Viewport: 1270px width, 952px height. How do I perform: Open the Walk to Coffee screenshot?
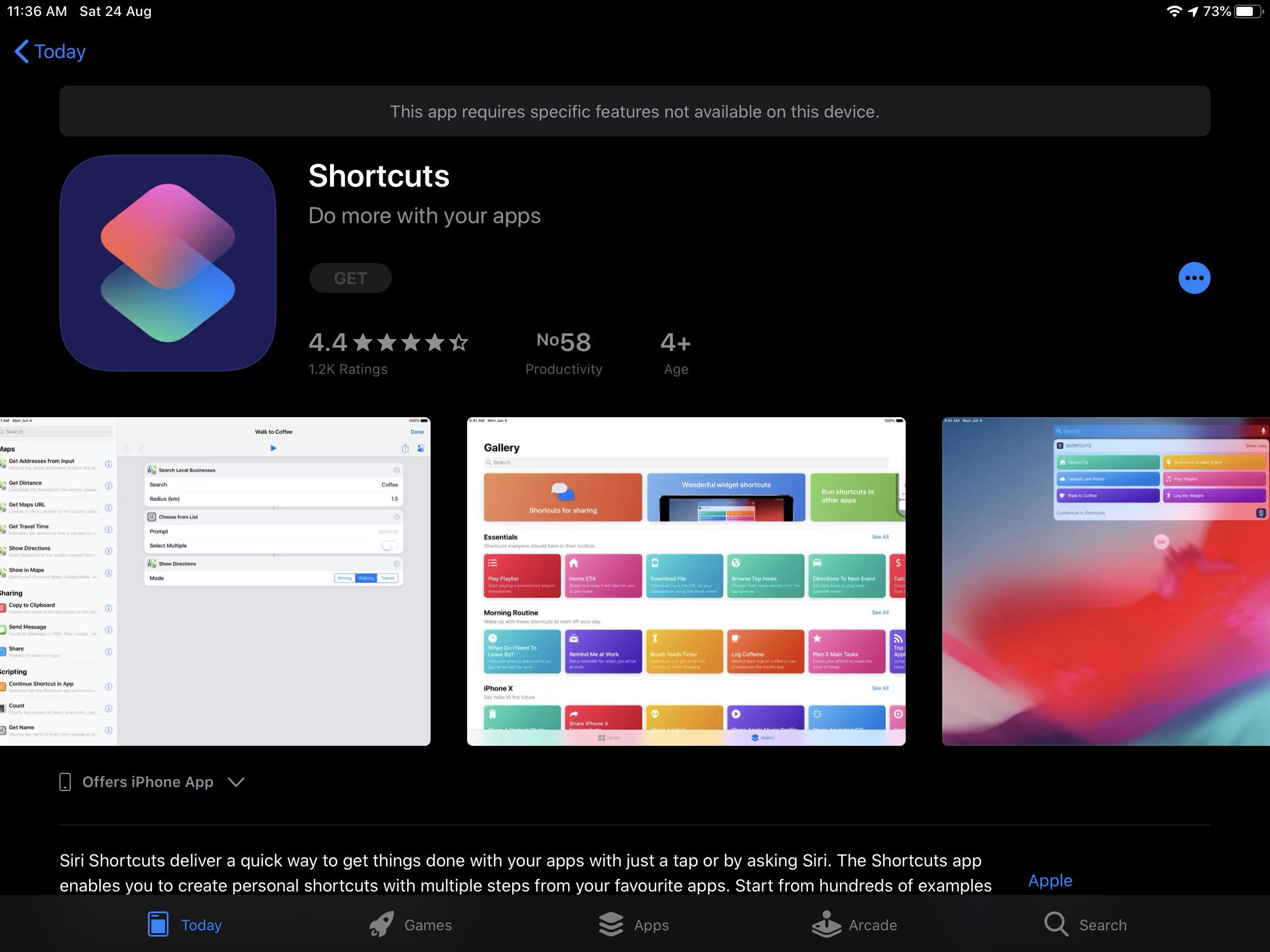(215, 580)
